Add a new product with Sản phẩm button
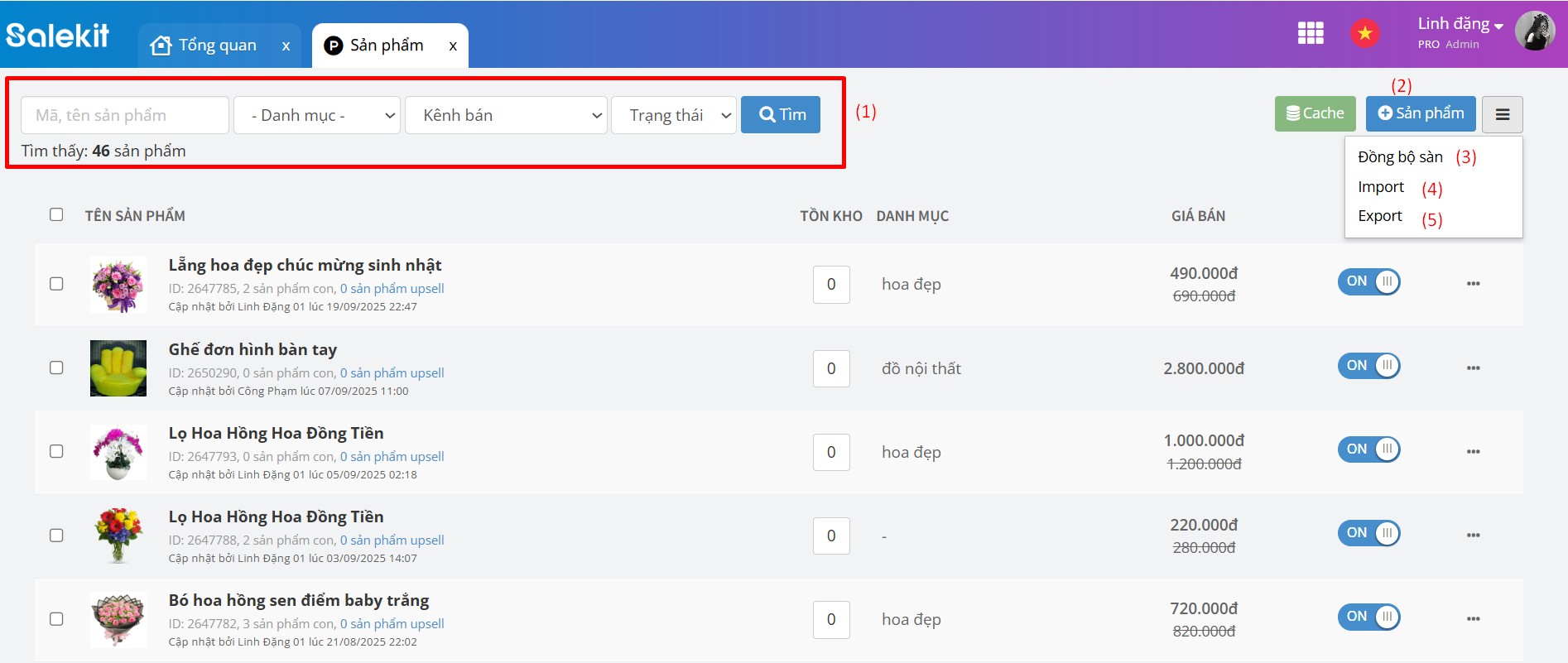1568x663 pixels. 1420,113
